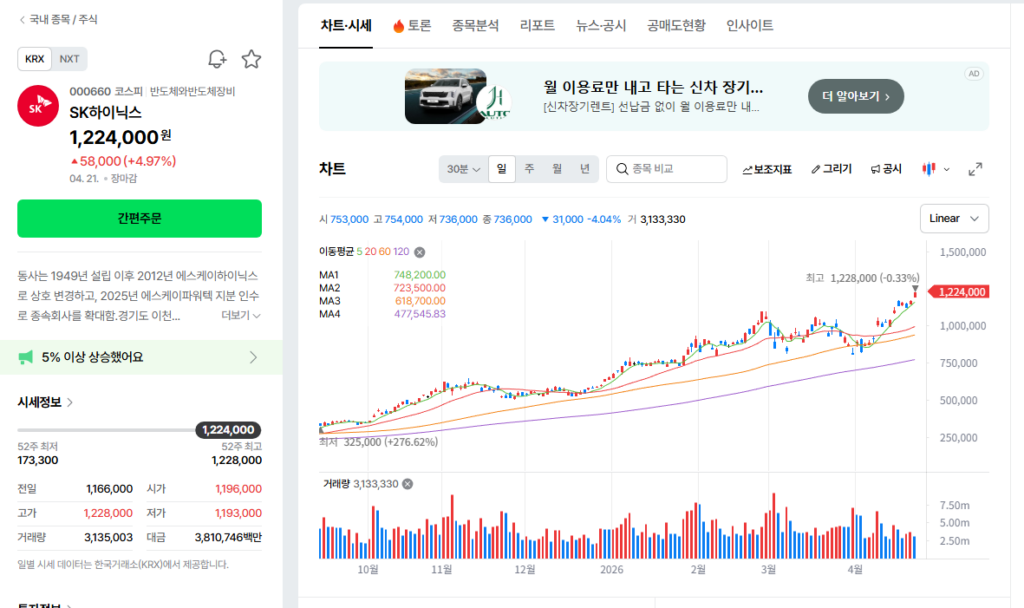Click the MA3 value 618,700.00

[x=420, y=301]
